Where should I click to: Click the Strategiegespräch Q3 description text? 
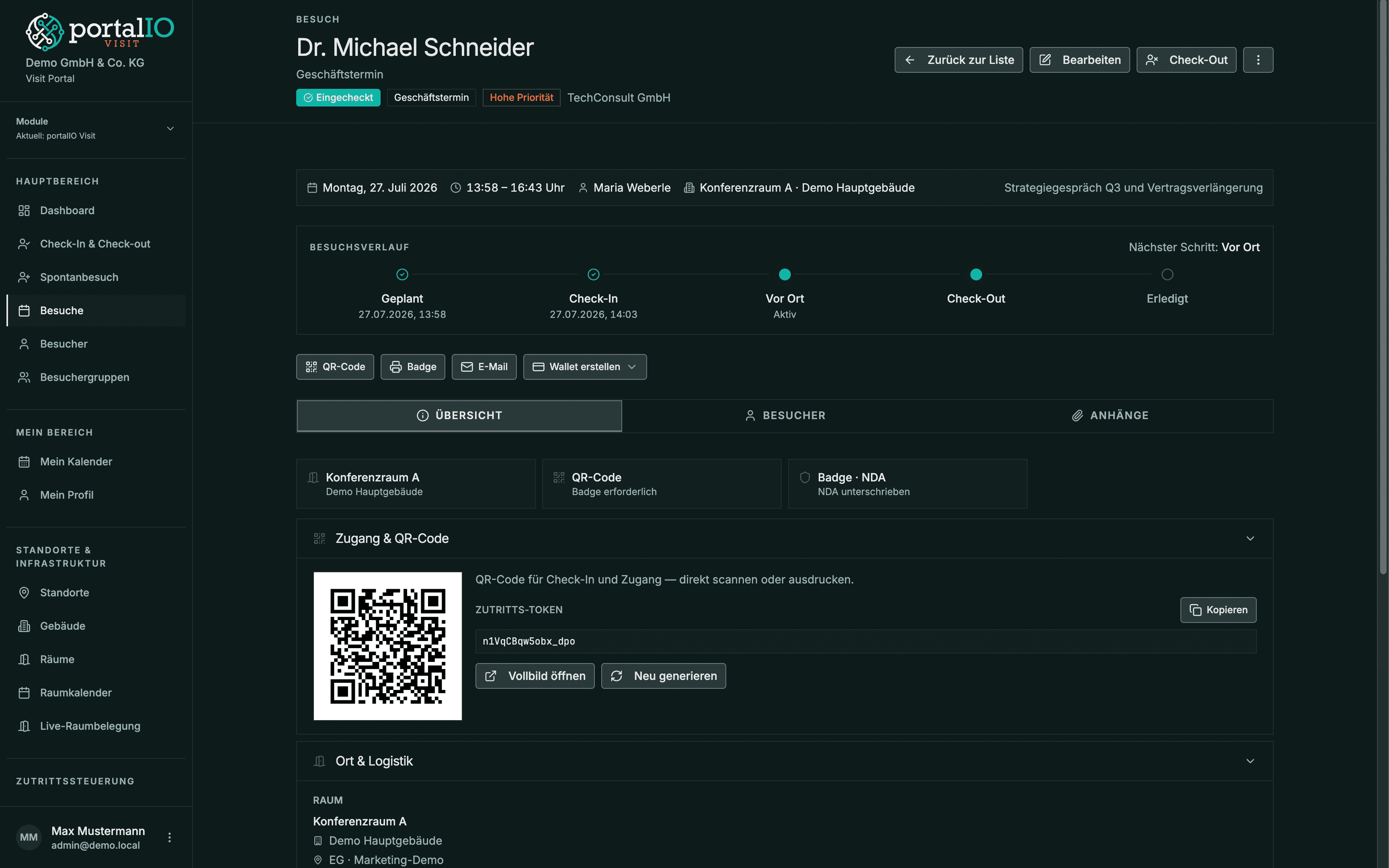tap(1133, 188)
